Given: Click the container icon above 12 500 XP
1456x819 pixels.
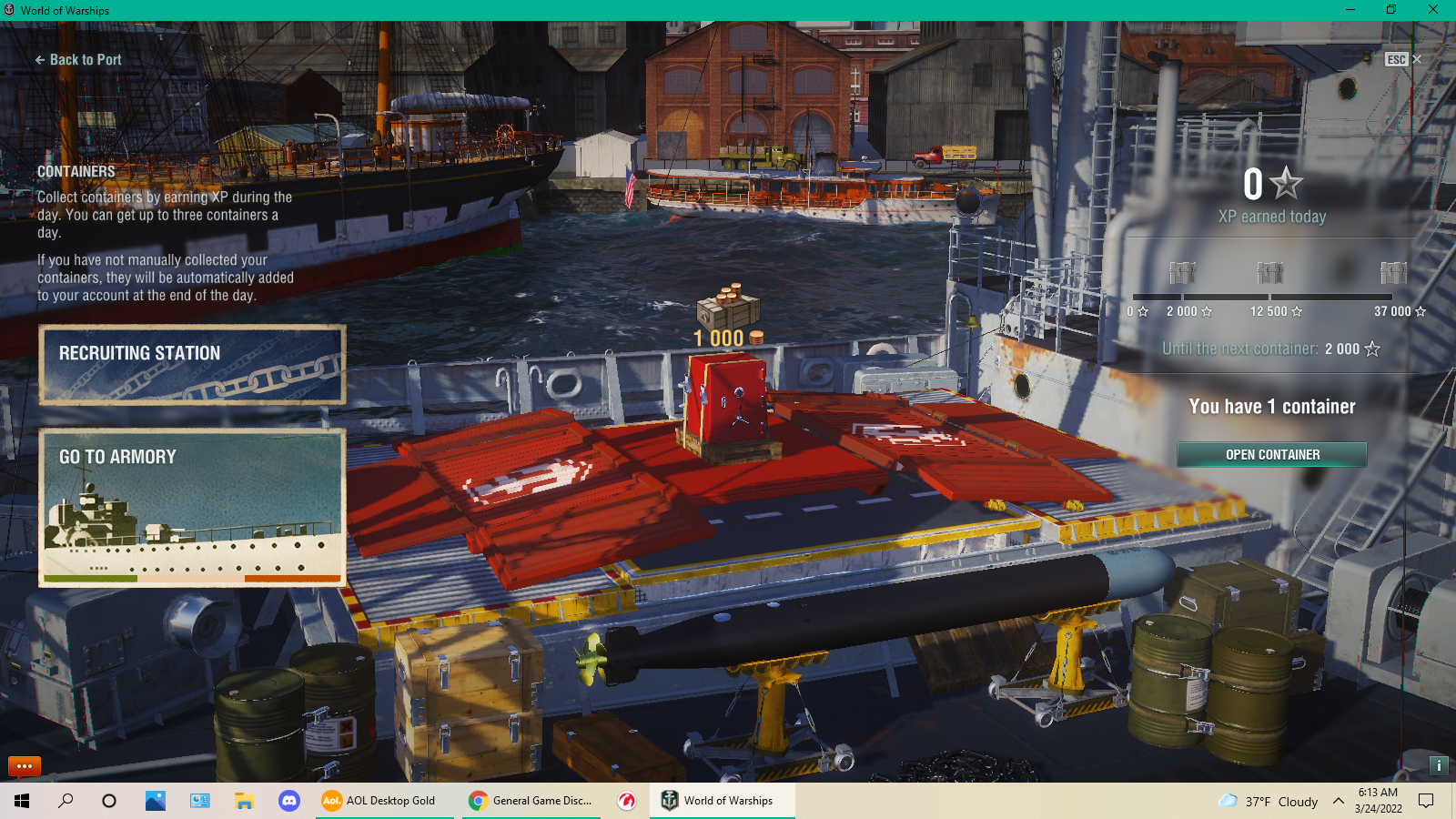Looking at the screenshot, I should pos(1269,272).
